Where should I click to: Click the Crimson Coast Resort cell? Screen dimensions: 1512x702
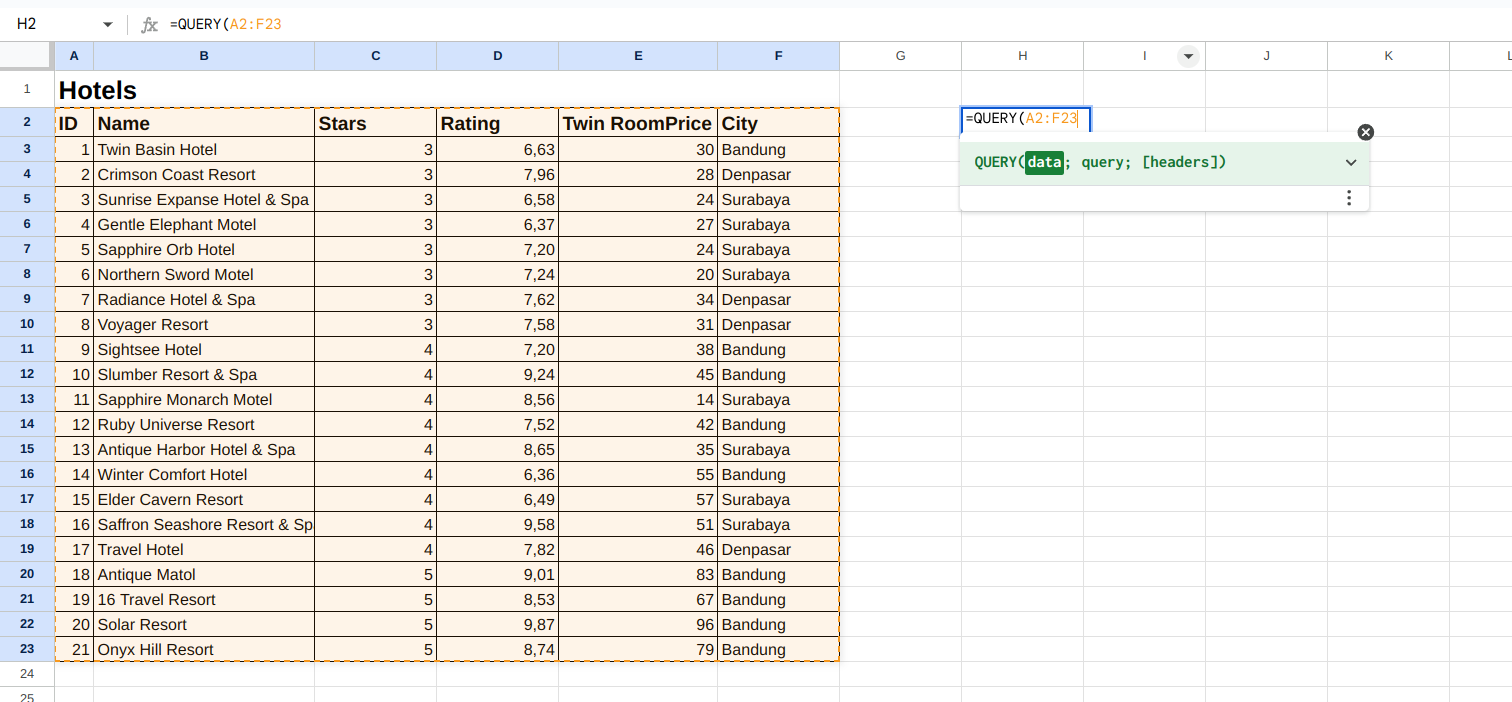(x=176, y=175)
